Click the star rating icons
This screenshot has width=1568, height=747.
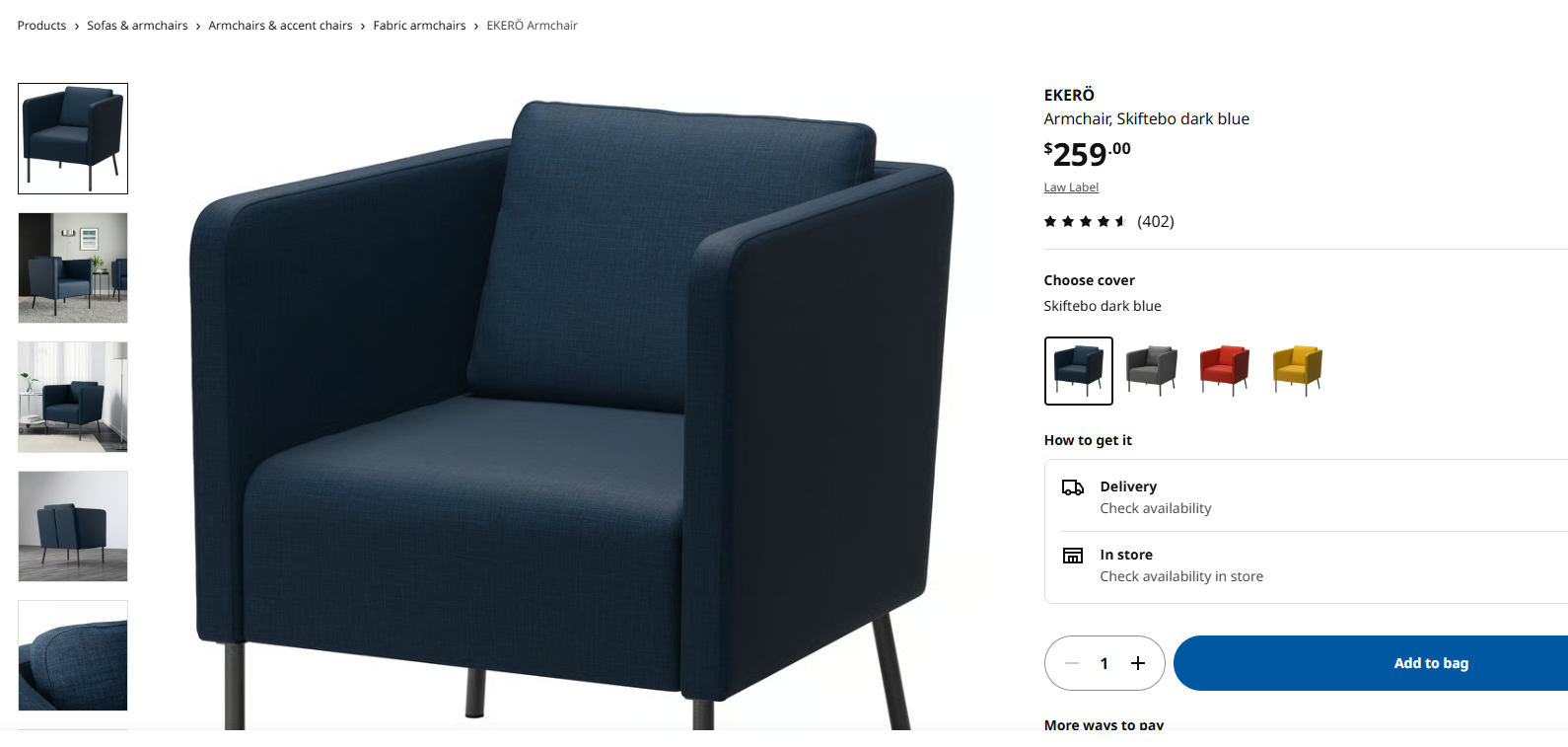(1085, 221)
